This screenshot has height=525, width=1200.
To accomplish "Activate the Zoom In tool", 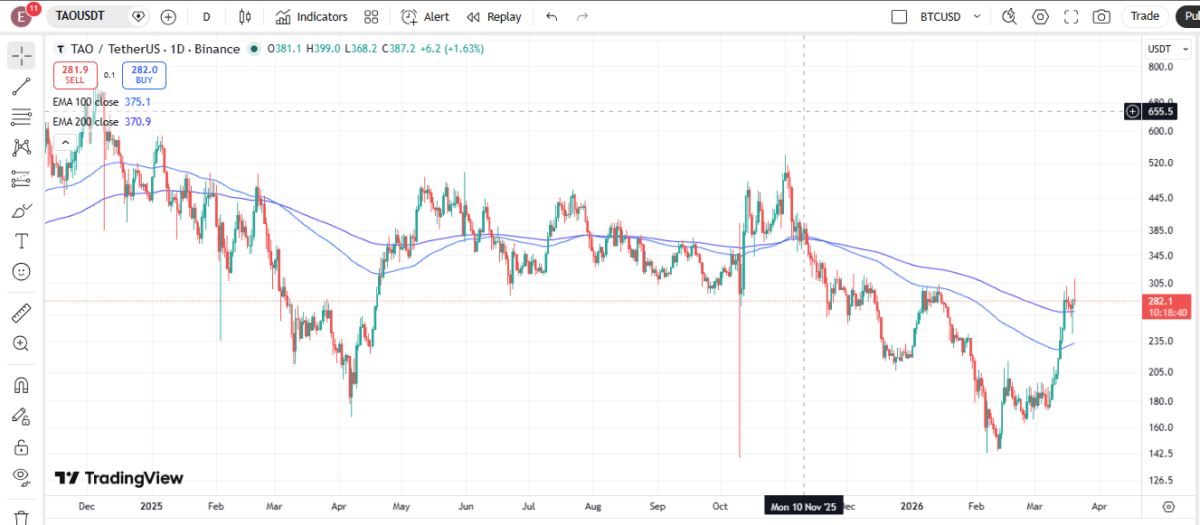I will point(21,344).
